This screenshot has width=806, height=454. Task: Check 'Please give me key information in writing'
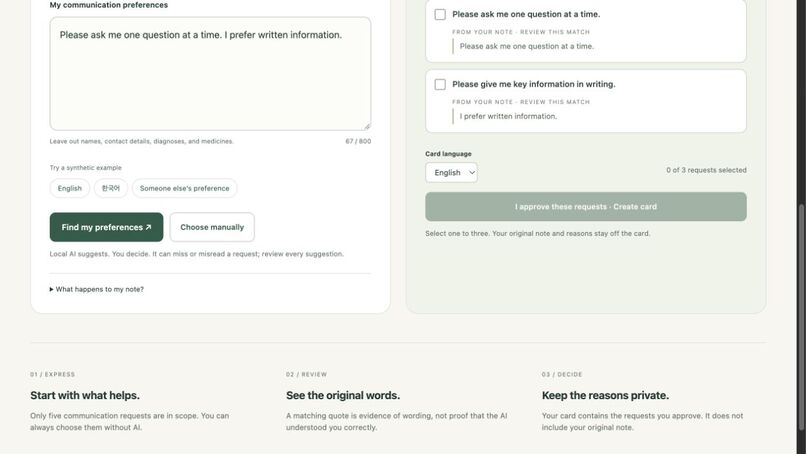(440, 84)
